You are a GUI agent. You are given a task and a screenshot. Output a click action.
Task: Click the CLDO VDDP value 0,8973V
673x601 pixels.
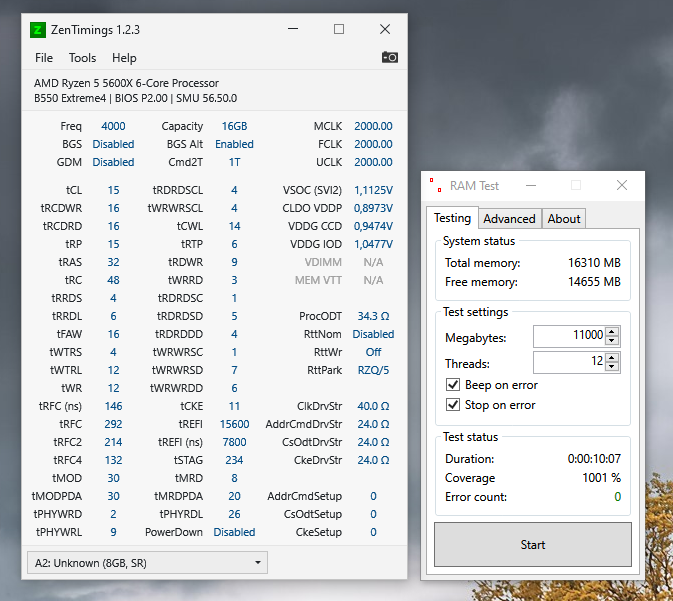[x=373, y=208]
